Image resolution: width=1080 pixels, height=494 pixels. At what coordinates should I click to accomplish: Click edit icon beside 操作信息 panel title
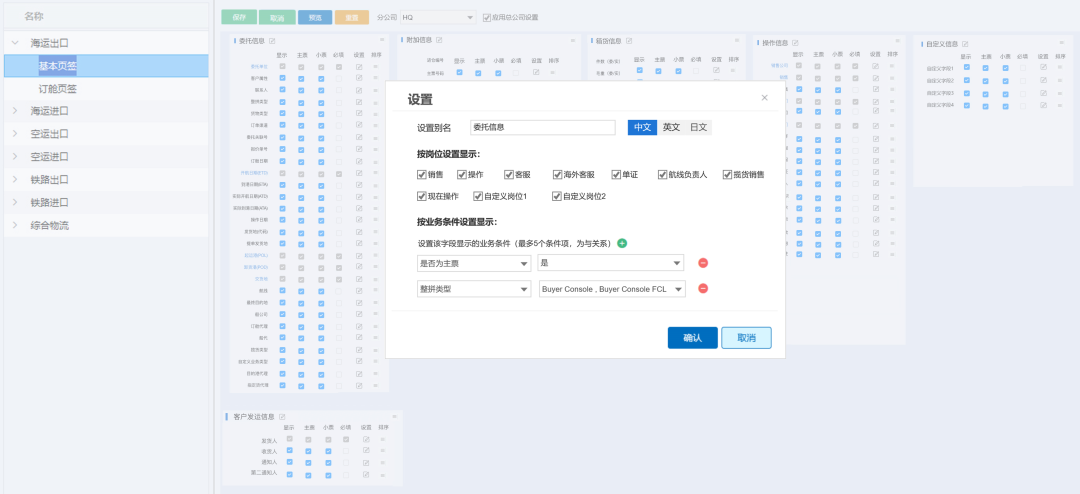click(796, 43)
